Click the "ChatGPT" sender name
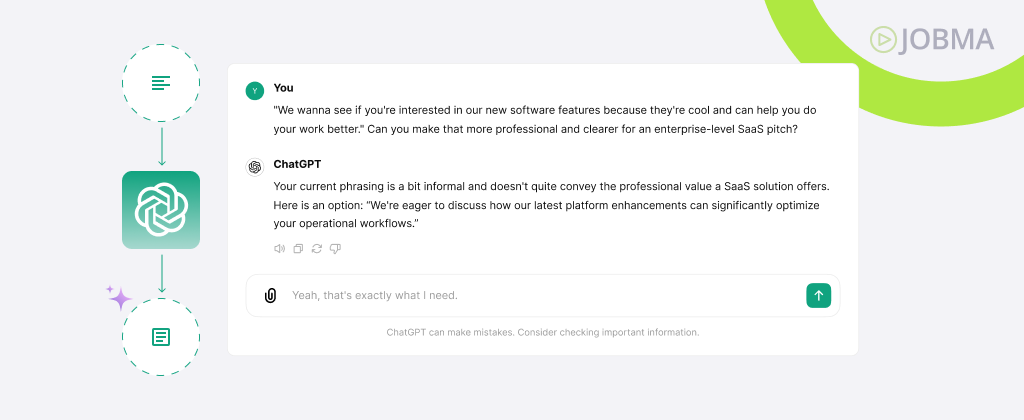Screen dimensions: 1024x420 (x=297, y=164)
